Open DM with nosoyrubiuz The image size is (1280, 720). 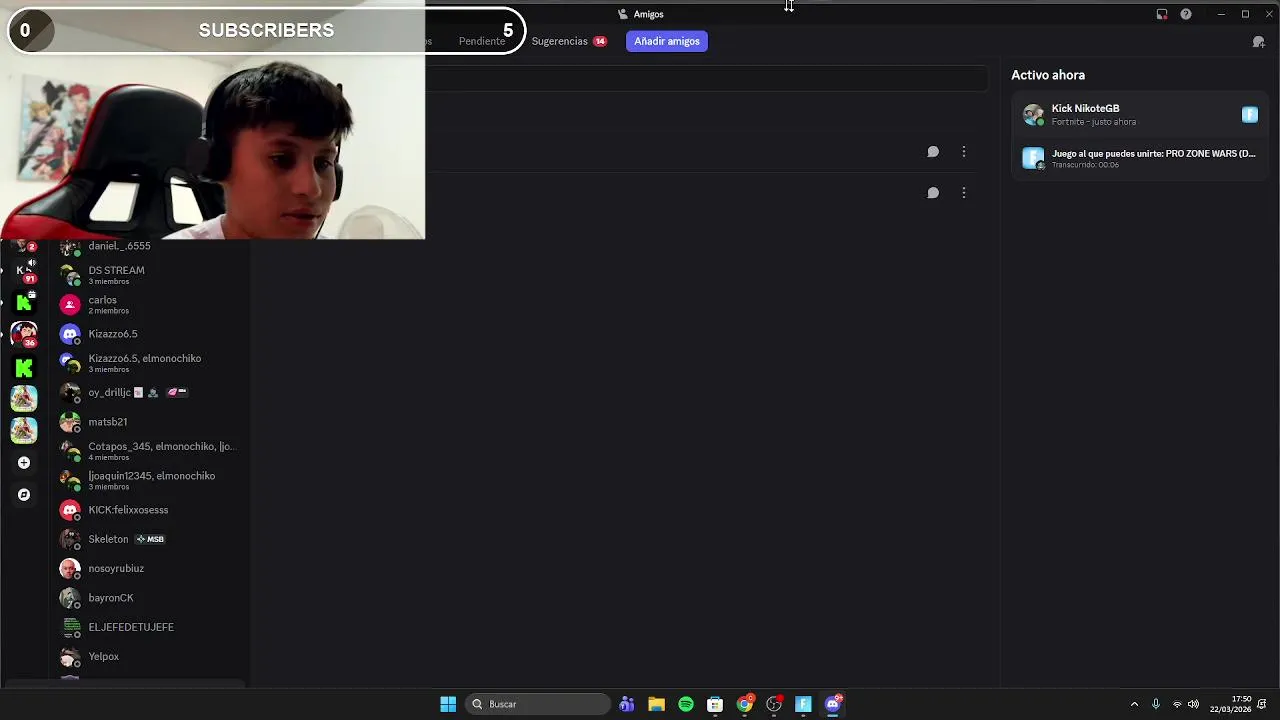point(148,569)
